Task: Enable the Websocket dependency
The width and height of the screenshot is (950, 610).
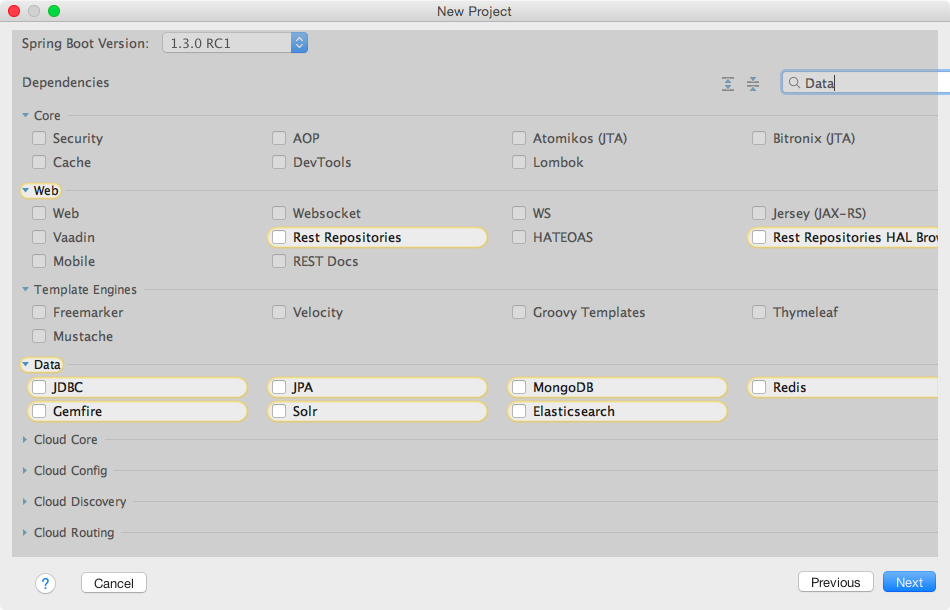Action: point(279,213)
